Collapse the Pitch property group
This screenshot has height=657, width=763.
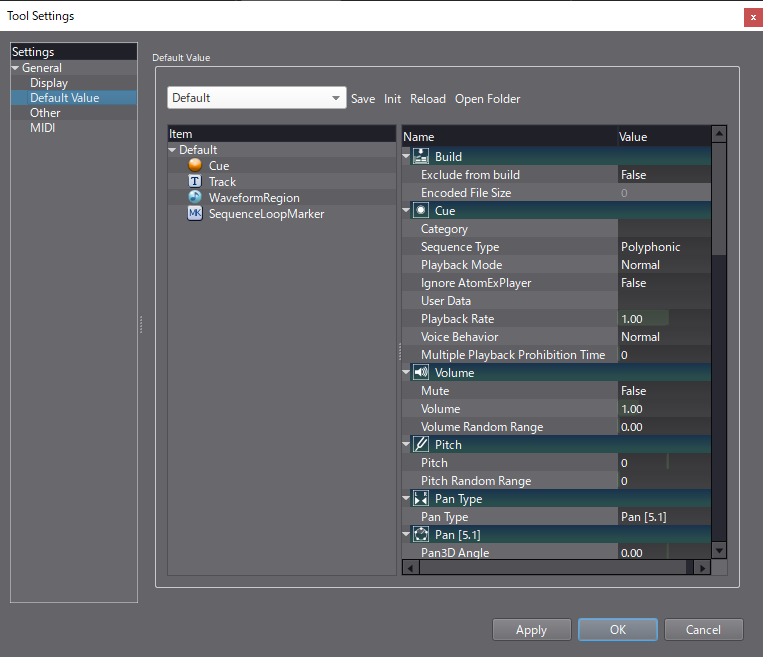pyautogui.click(x=406, y=444)
